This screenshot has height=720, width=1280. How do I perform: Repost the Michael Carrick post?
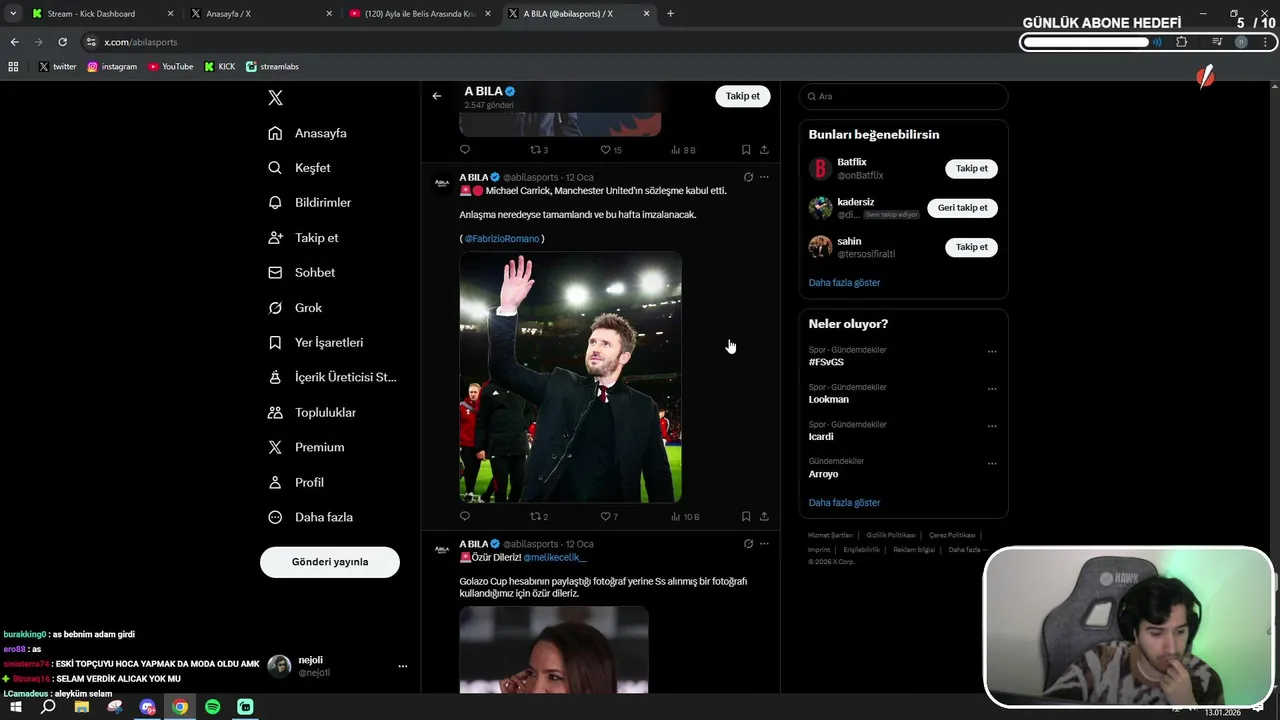tap(539, 517)
